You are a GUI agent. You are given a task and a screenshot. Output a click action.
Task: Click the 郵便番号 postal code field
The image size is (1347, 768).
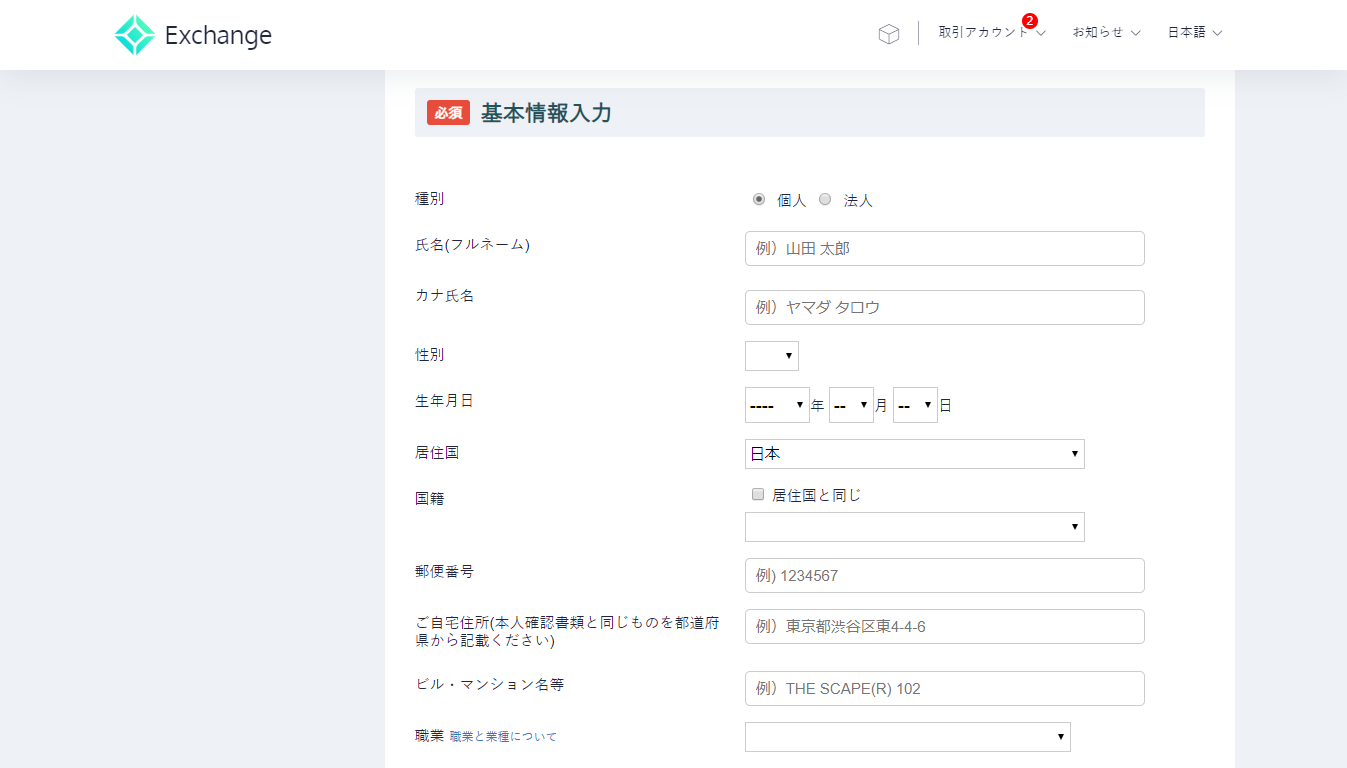[944, 575]
